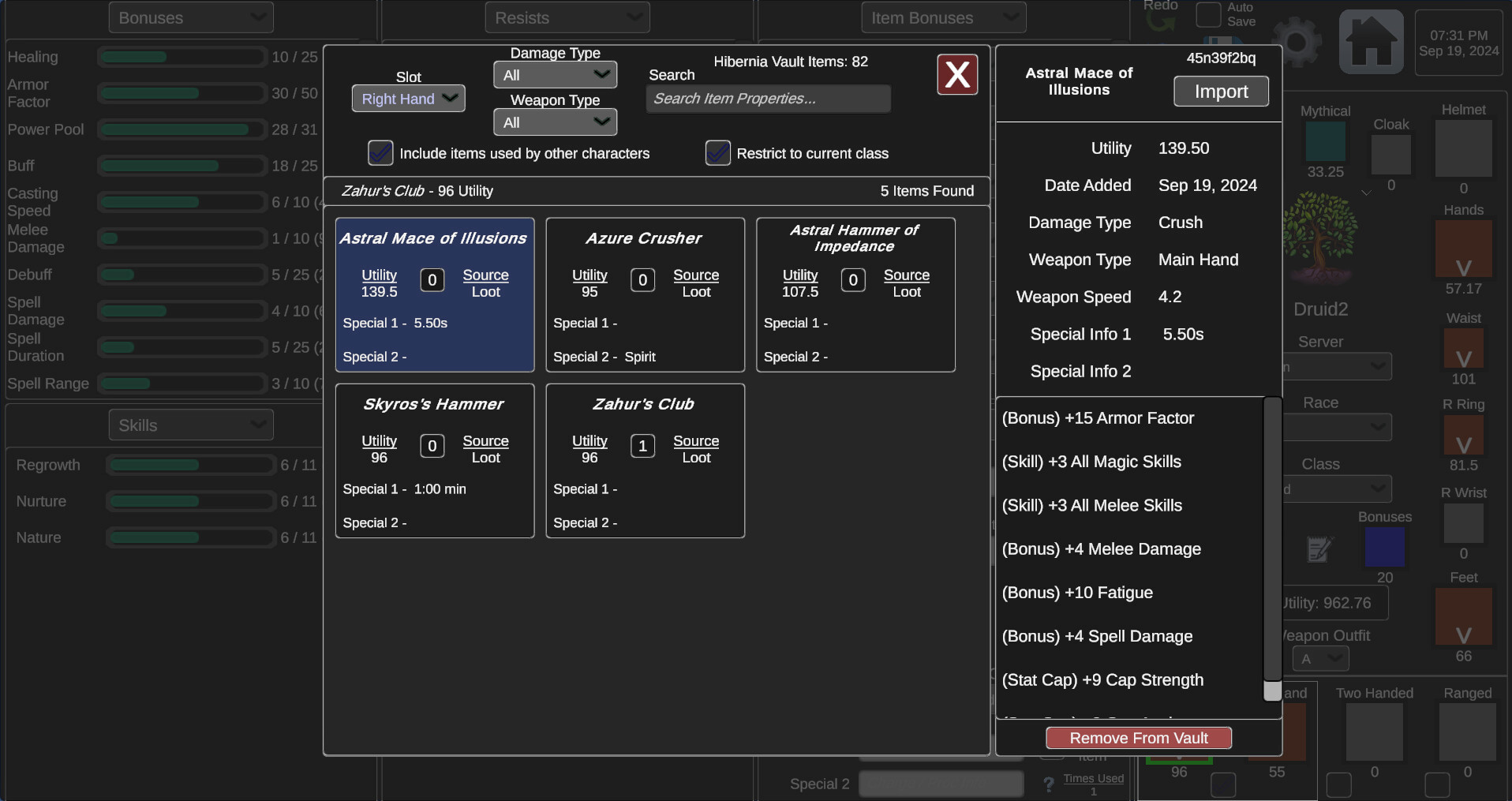
Task: Select Astral Hammer of Impedance card
Action: click(855, 295)
